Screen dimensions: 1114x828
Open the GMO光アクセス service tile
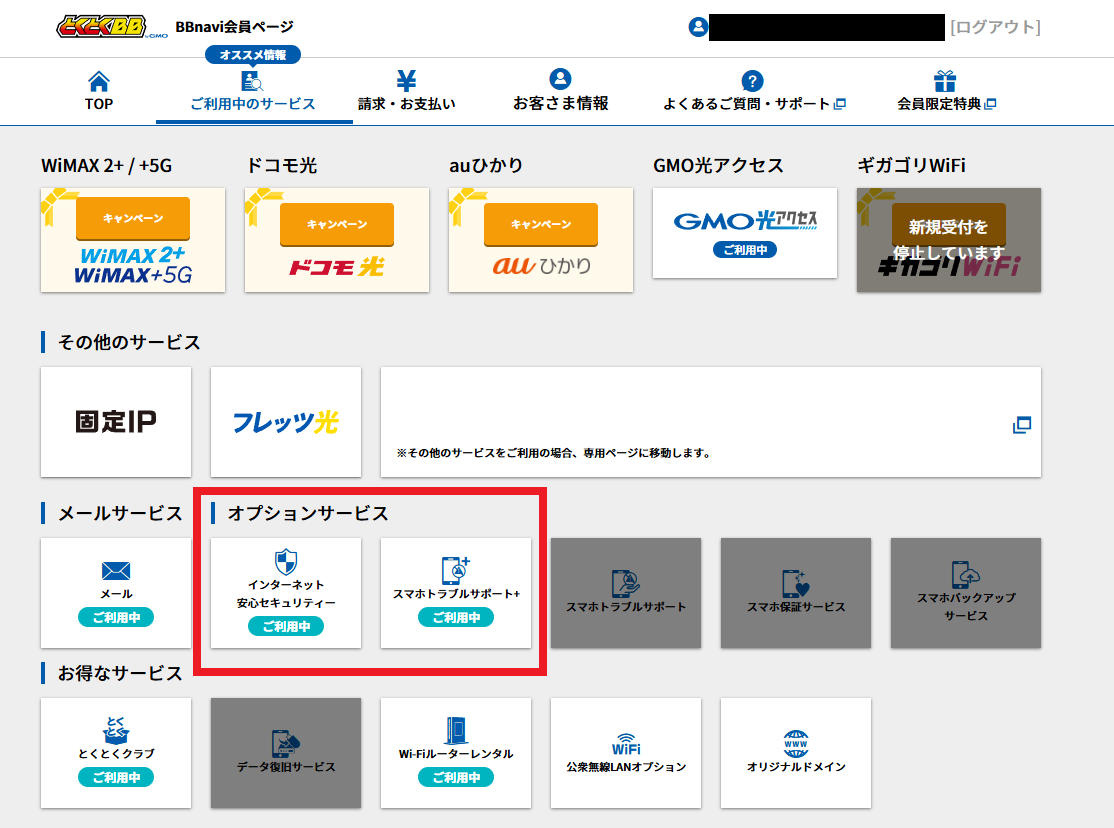coord(745,233)
